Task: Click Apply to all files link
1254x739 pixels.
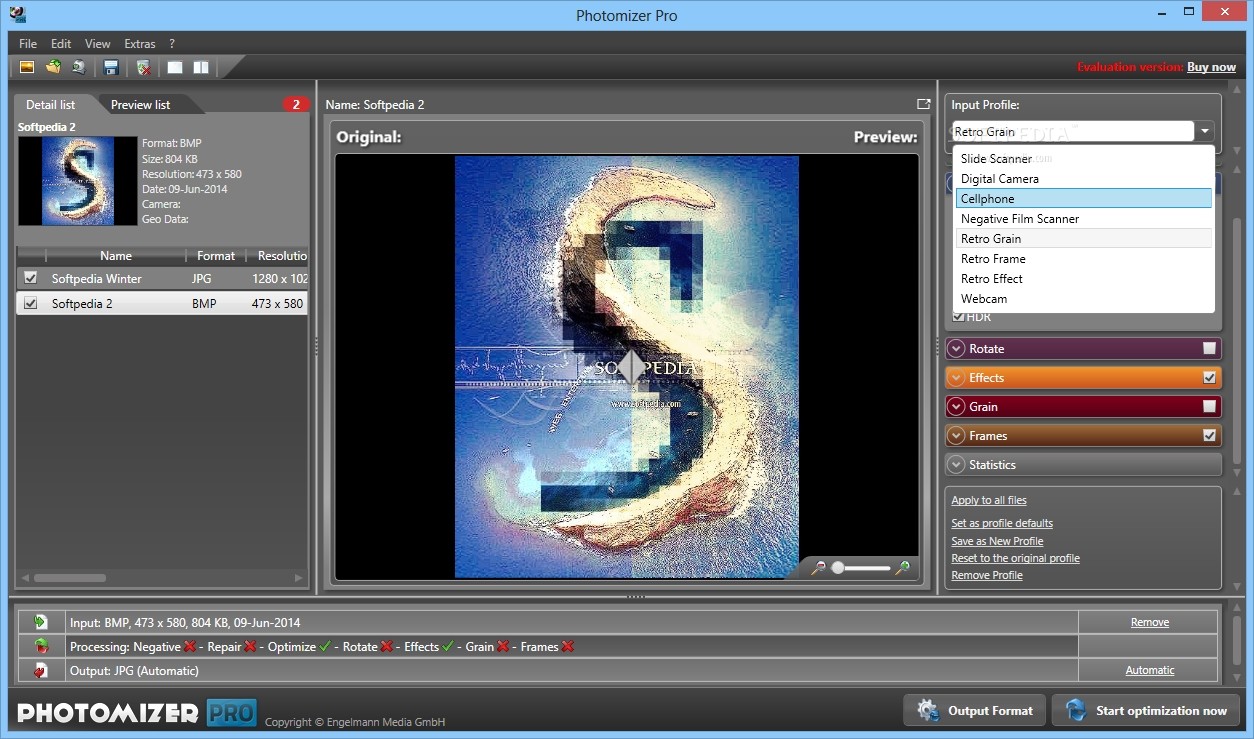Action: click(989, 500)
